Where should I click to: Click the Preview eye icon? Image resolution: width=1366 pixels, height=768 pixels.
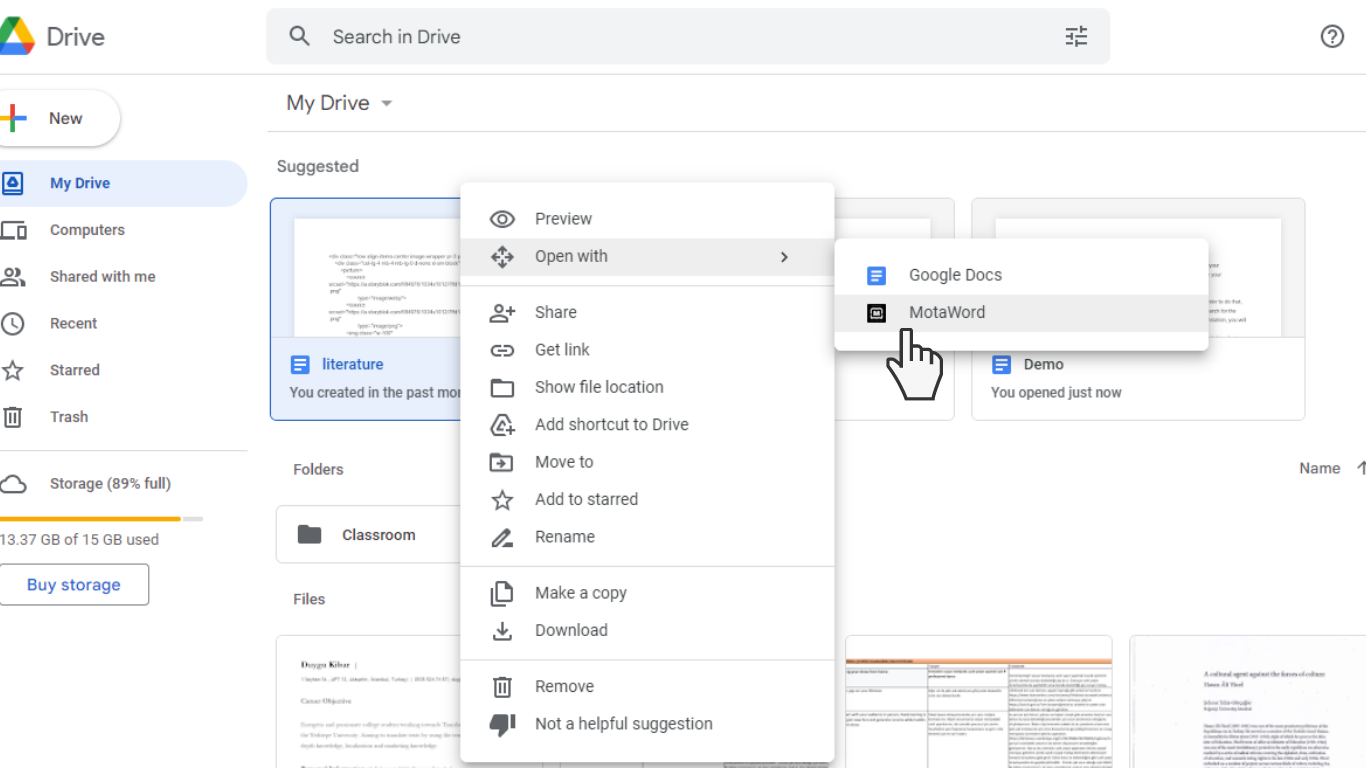[502, 219]
